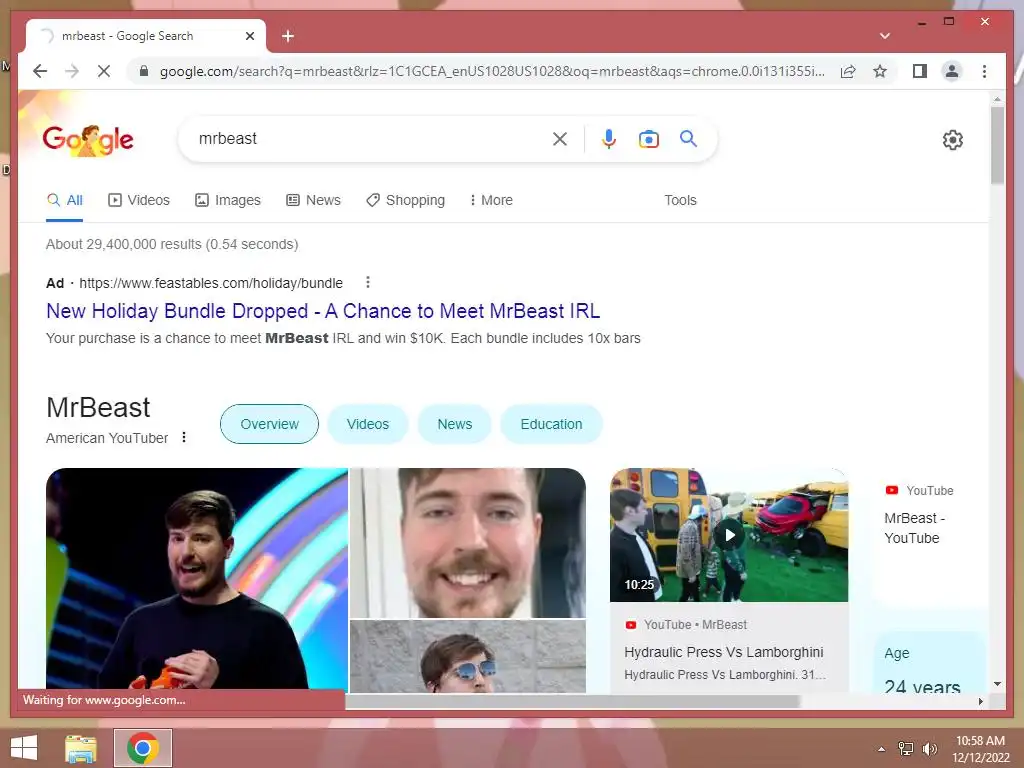Open MrBeast close-up face photo
Image resolution: width=1024 pixels, height=768 pixels.
point(468,543)
